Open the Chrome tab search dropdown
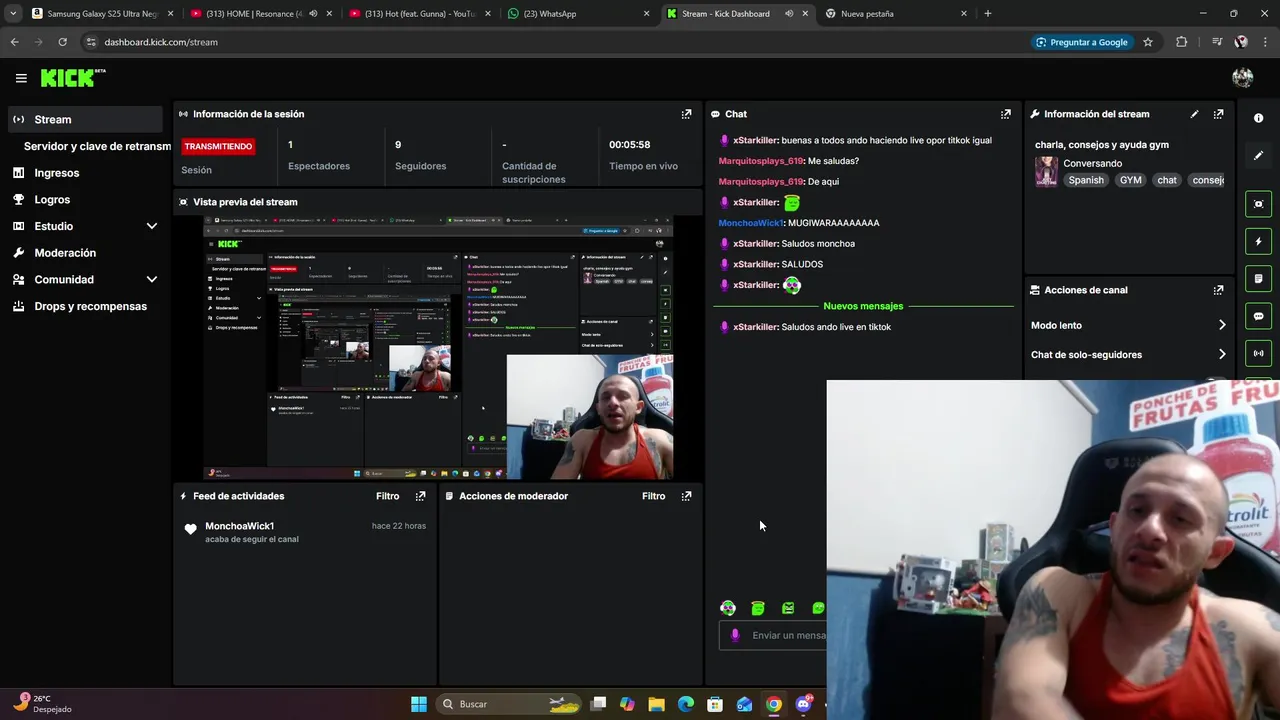 point(13,14)
